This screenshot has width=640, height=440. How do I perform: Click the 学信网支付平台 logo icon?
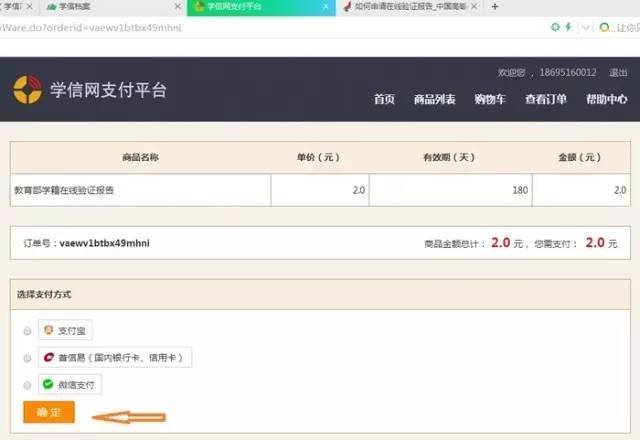tap(28, 90)
